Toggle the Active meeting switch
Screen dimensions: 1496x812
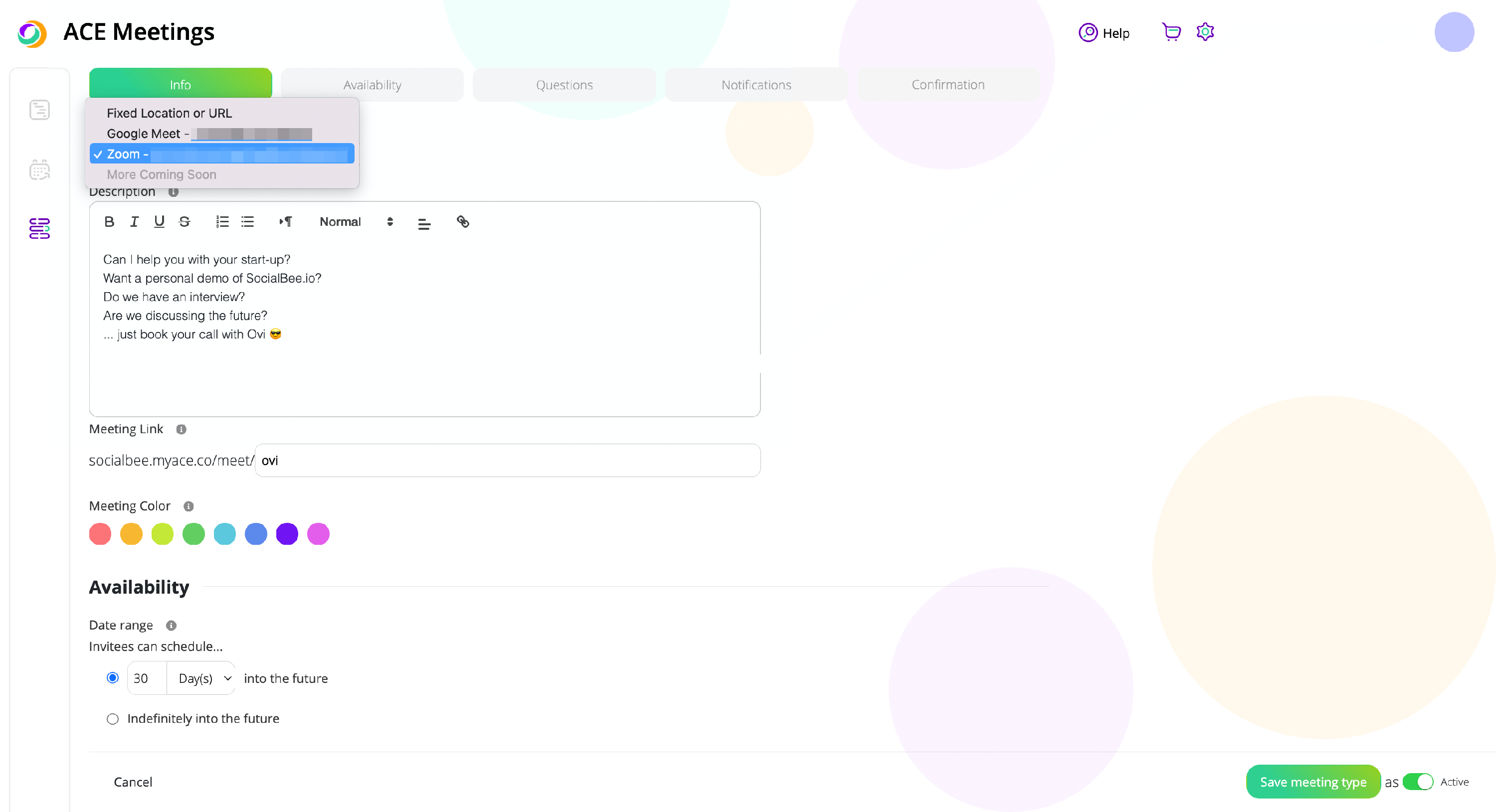click(x=1418, y=782)
